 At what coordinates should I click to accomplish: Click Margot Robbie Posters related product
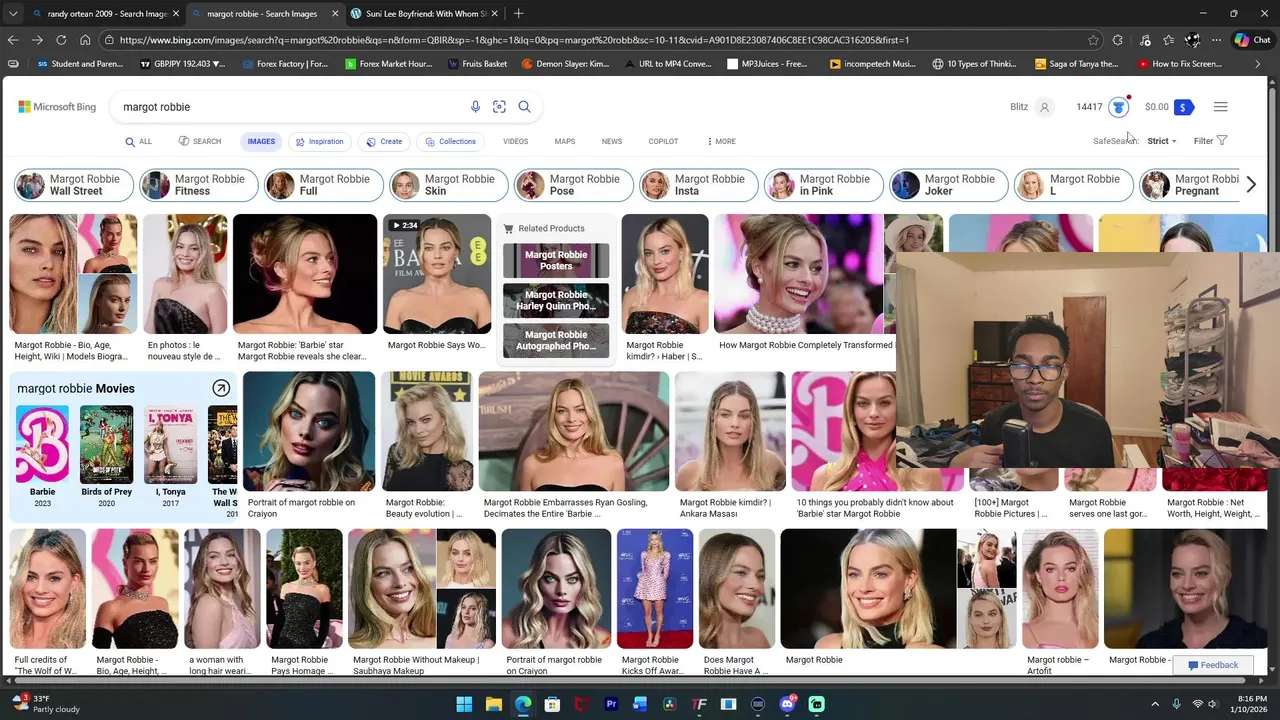556,260
